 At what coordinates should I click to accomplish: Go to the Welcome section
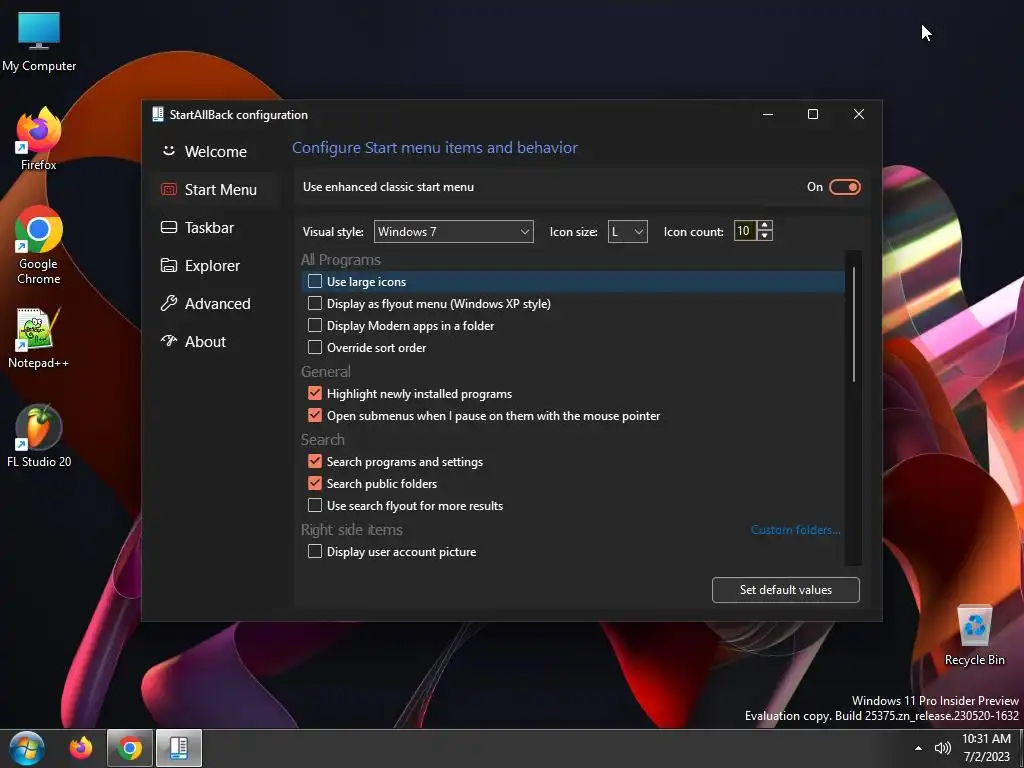pos(215,152)
